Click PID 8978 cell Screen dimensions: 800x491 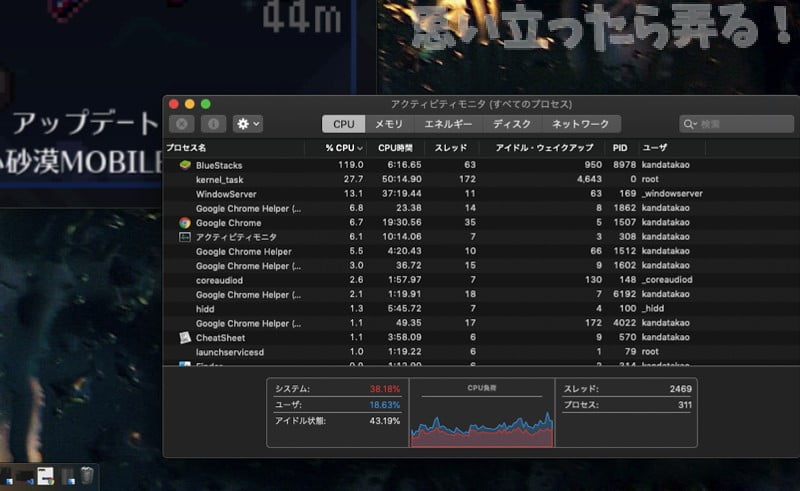[x=624, y=165]
